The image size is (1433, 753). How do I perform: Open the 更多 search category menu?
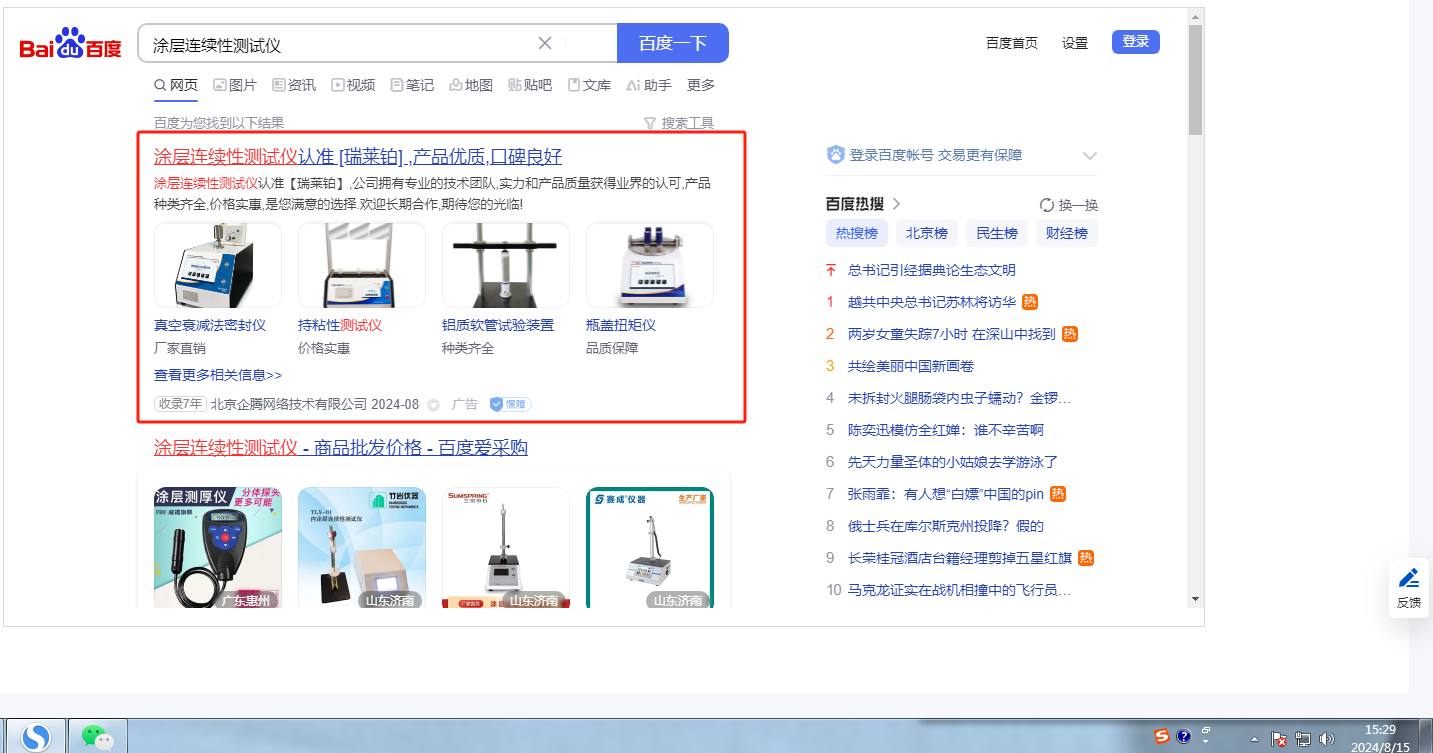[701, 85]
